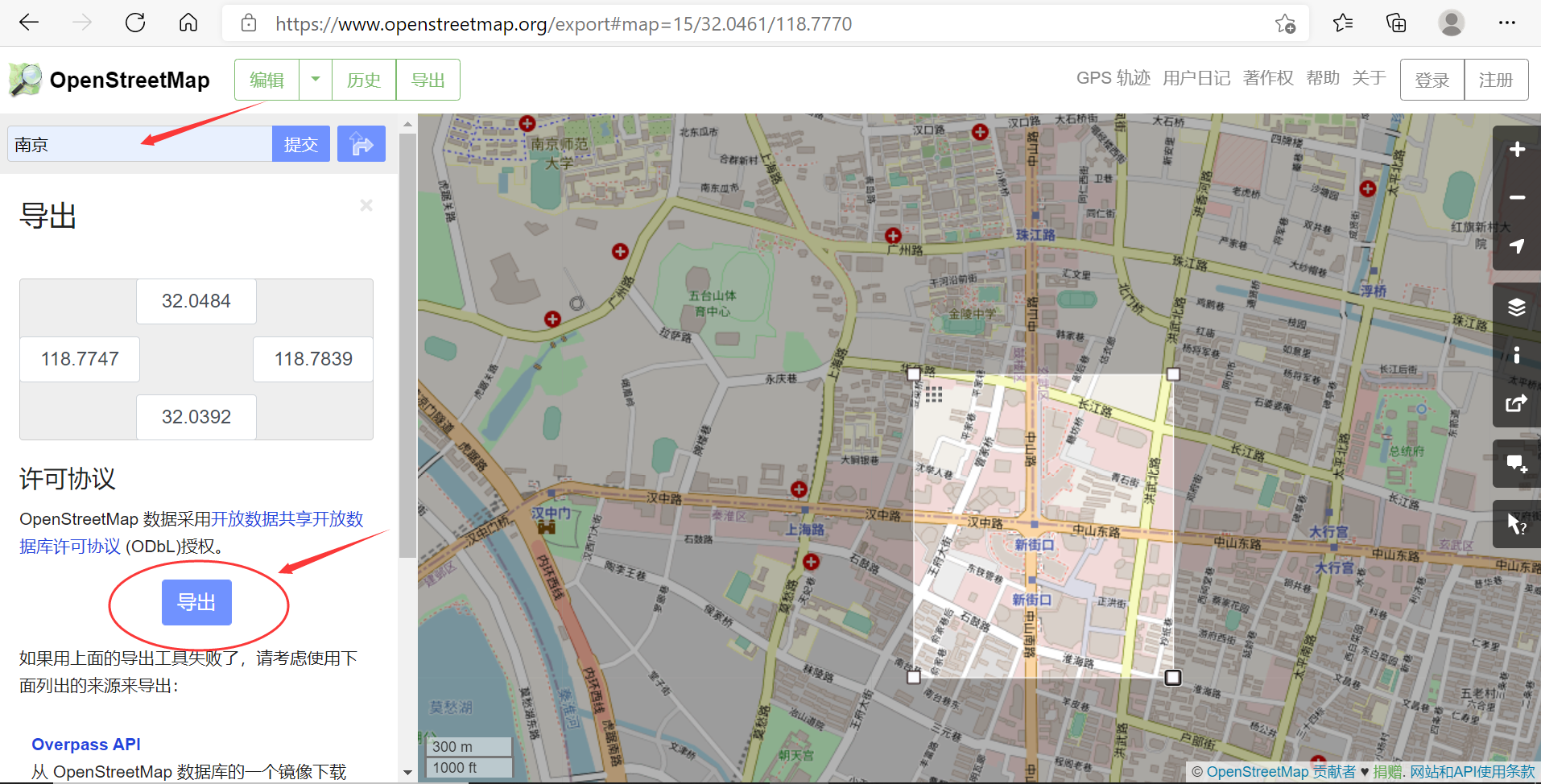Zoom out using the minus icon
This screenshot has height=784, width=1541.
point(1518,197)
